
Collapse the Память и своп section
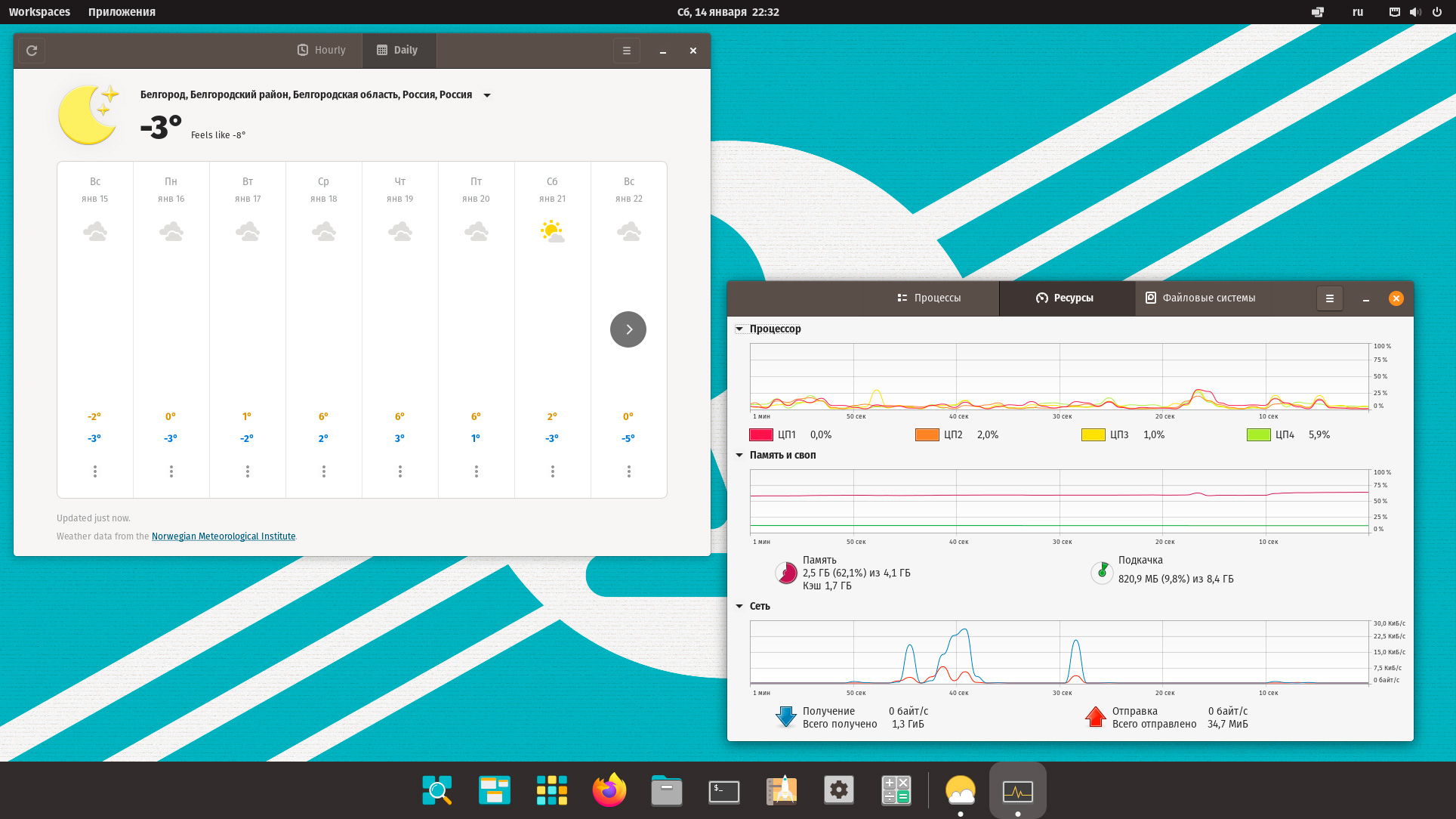click(740, 456)
